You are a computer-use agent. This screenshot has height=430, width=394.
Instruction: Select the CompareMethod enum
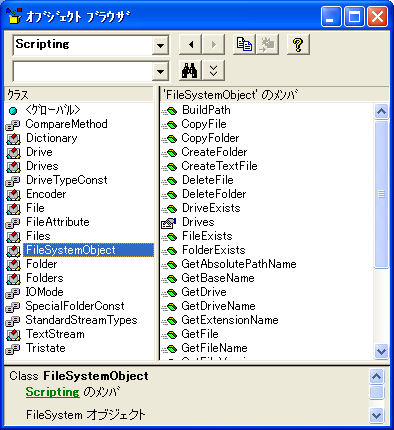click(66, 124)
